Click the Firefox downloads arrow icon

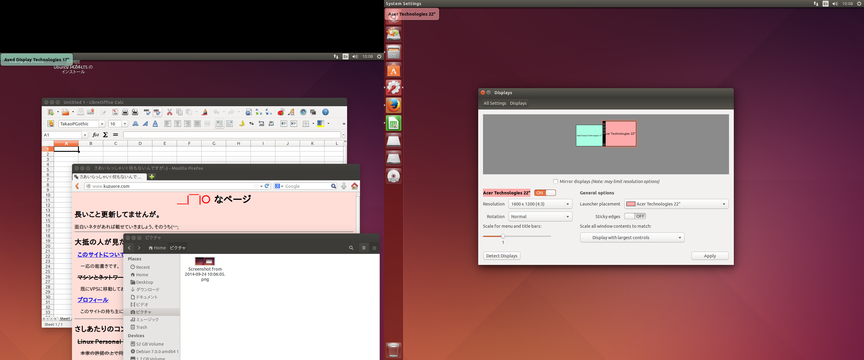point(343,186)
